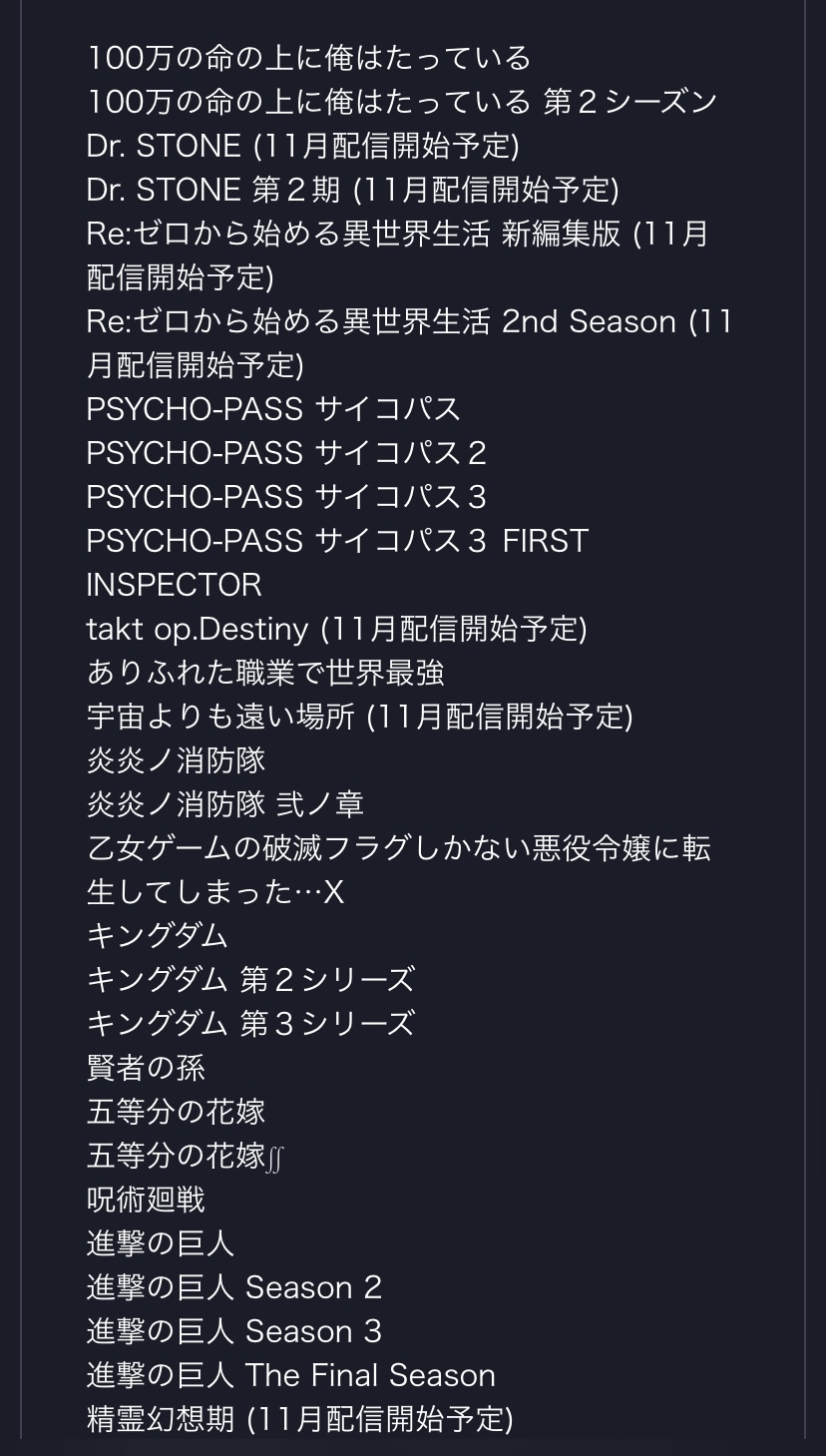Click 精霊幻想期 entry
Viewport: 826px width, 1456px height.
point(300,1419)
